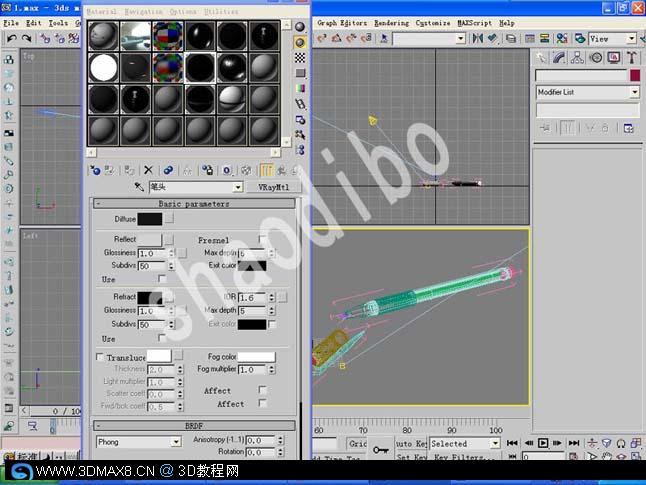
Task: Toggle checkered Background icon in material editor
Action: [300, 58]
